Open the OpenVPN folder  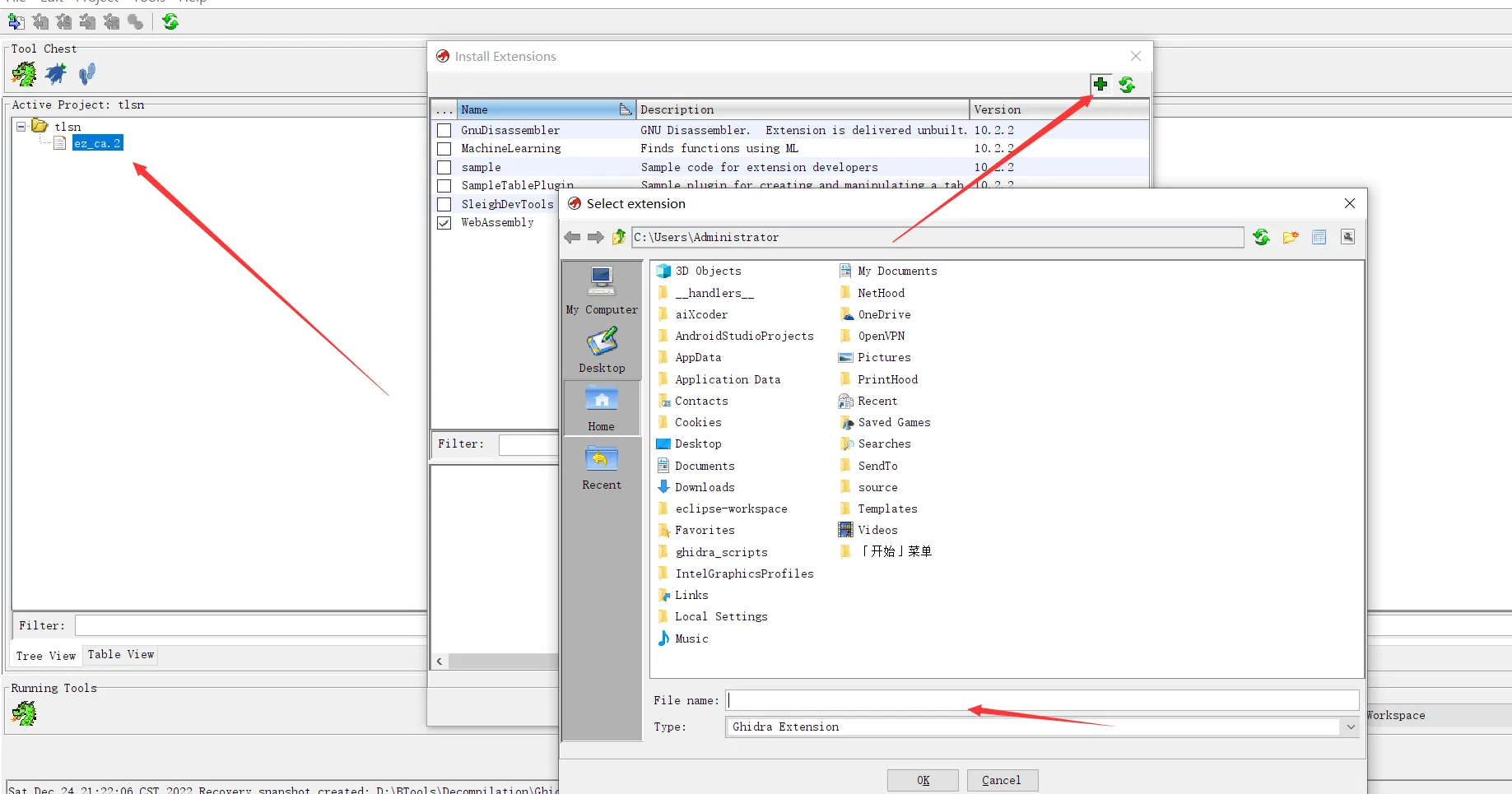coord(872,336)
